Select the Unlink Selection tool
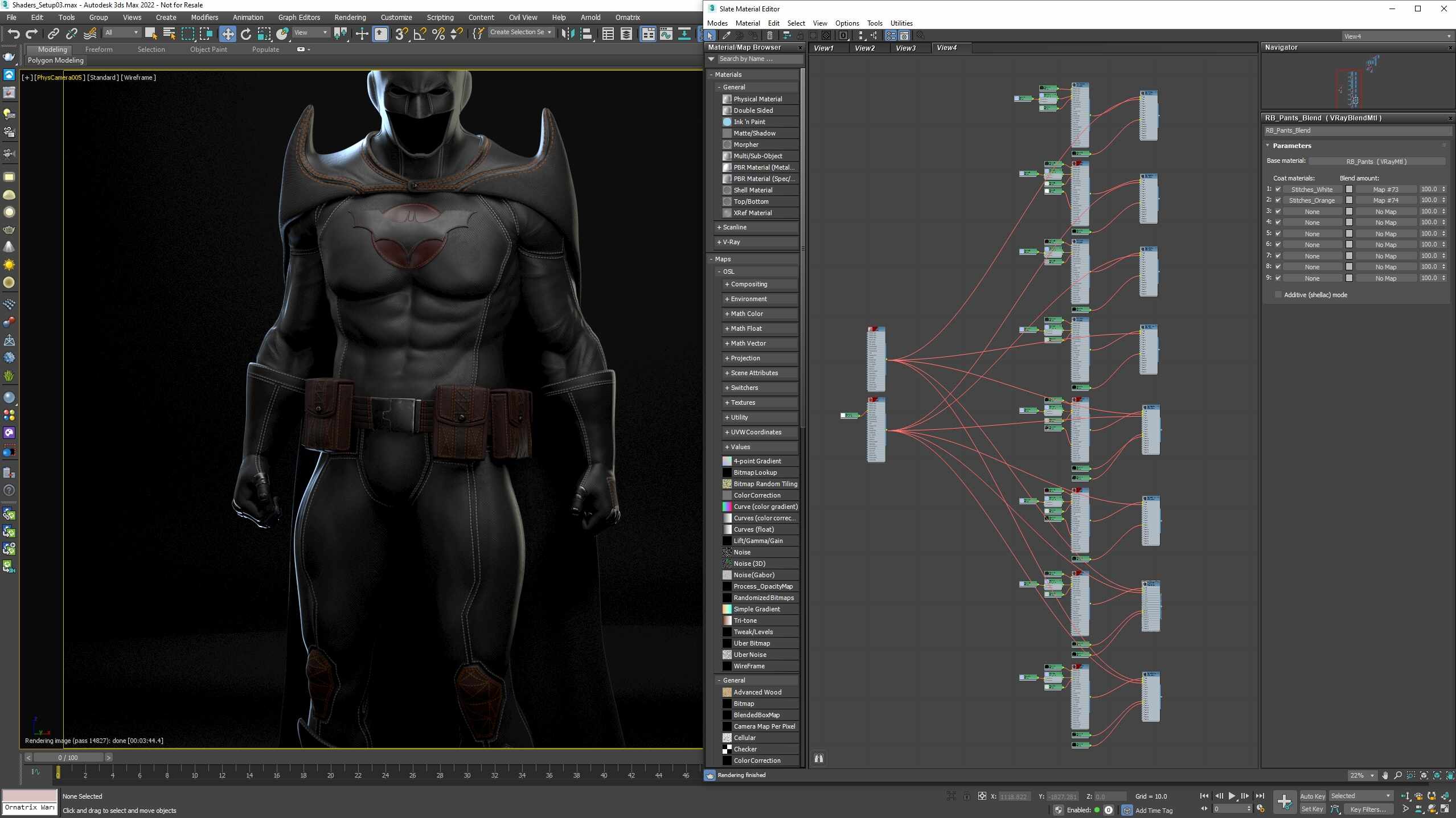This screenshot has width=1456, height=818. 71,34
